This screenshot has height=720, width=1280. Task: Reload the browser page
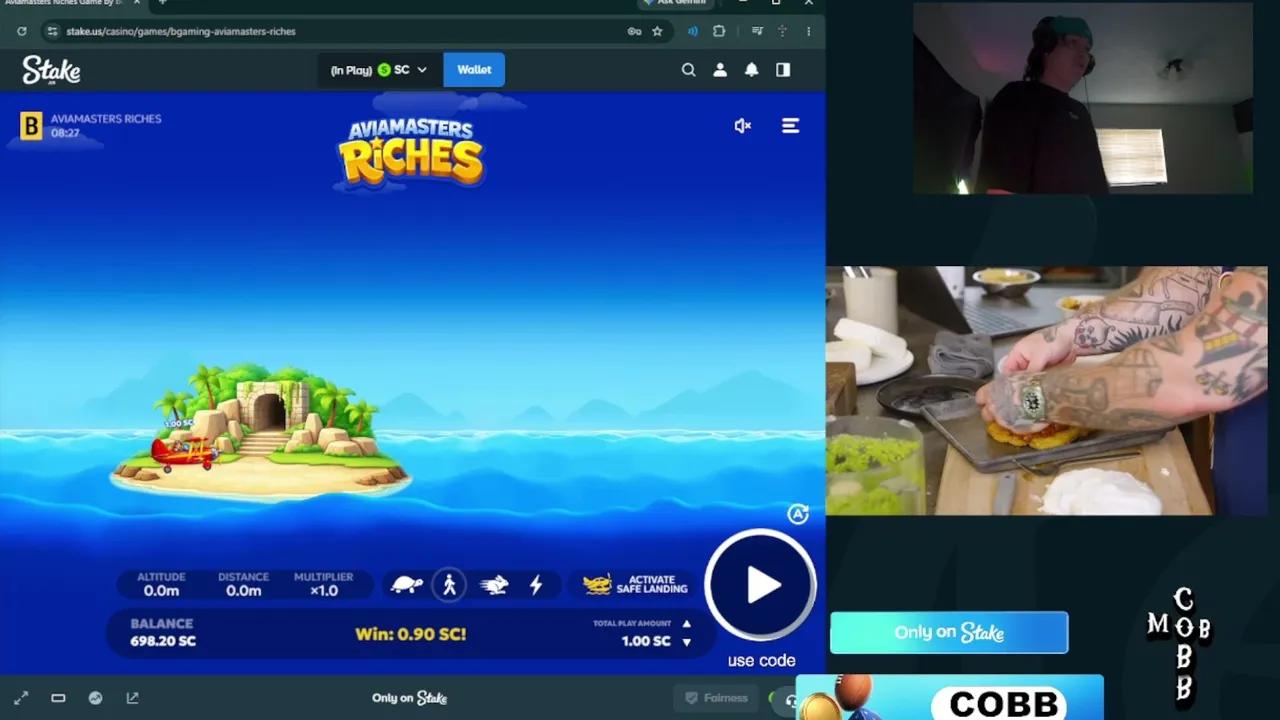coord(21,31)
